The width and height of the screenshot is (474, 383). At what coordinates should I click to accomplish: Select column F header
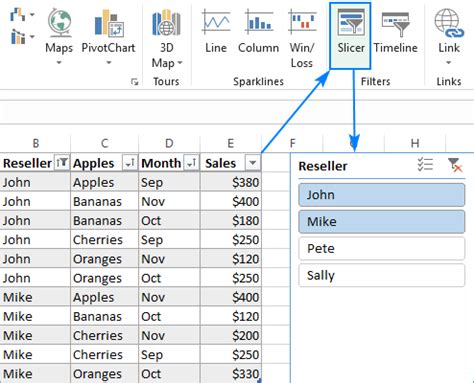292,143
